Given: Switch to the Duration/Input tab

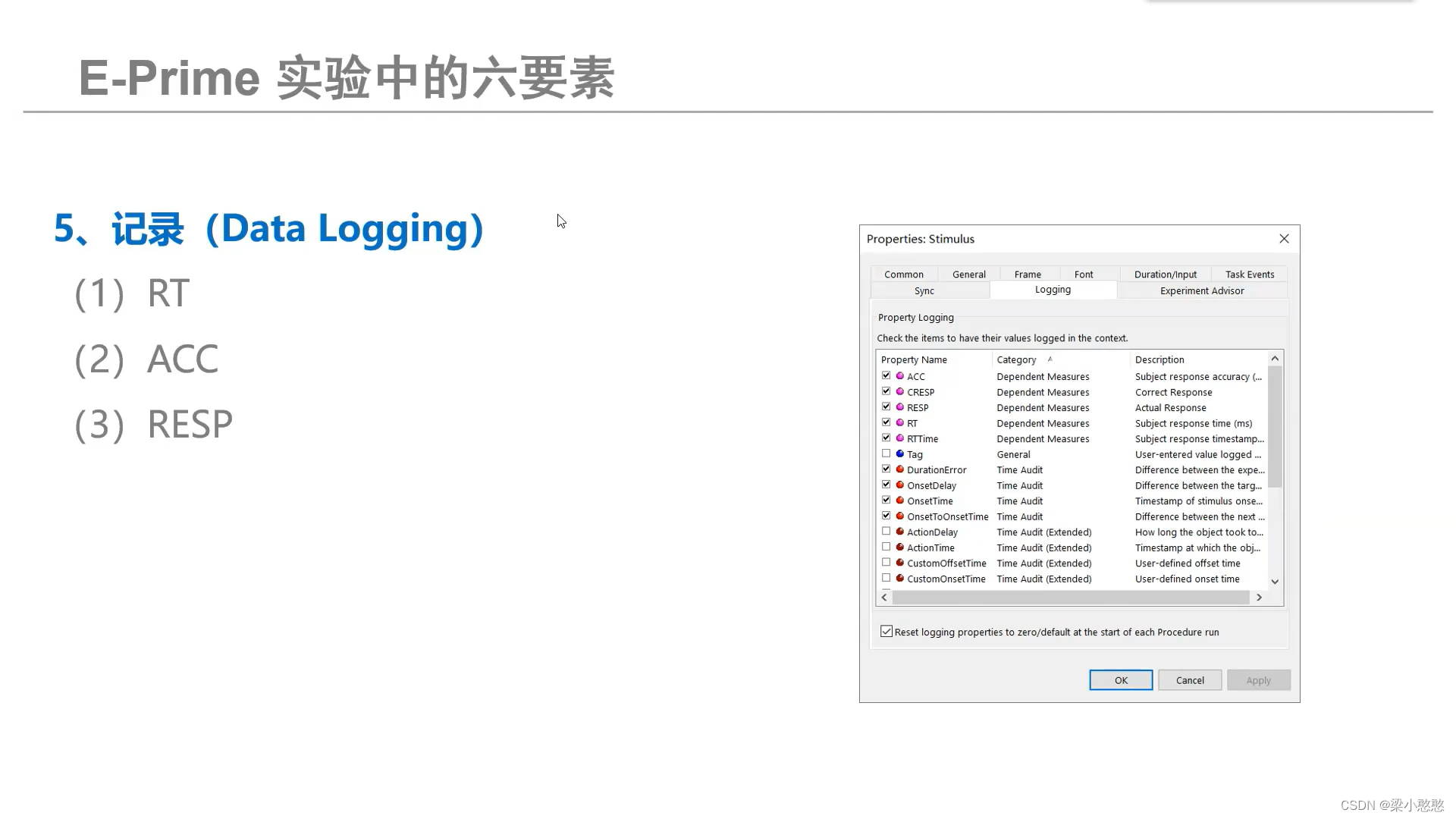Looking at the screenshot, I should [x=1165, y=275].
